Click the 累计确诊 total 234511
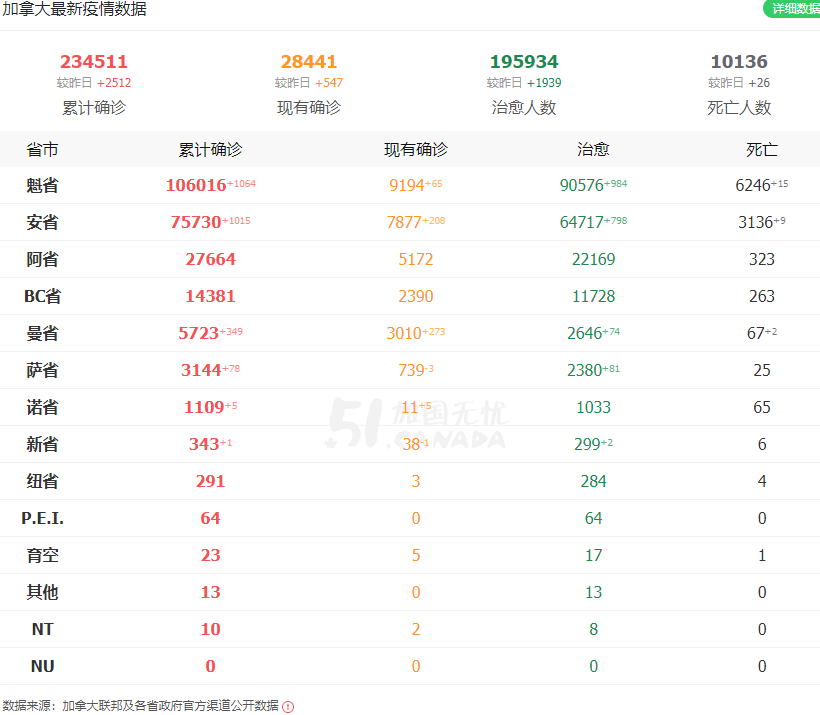Image resolution: width=820 pixels, height=715 pixels. pyautogui.click(x=94, y=62)
